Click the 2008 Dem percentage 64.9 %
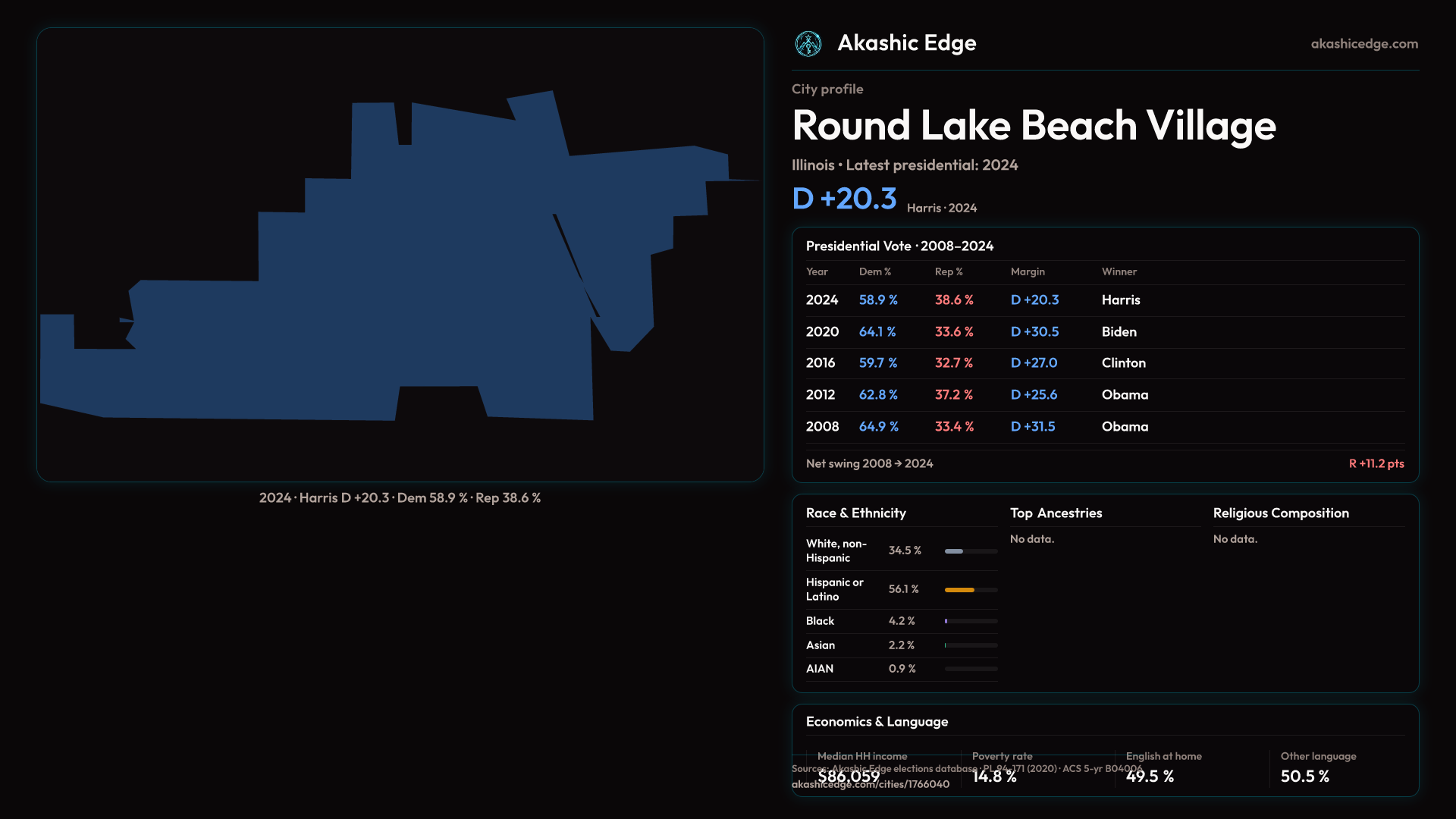1456x819 pixels. [x=878, y=427]
